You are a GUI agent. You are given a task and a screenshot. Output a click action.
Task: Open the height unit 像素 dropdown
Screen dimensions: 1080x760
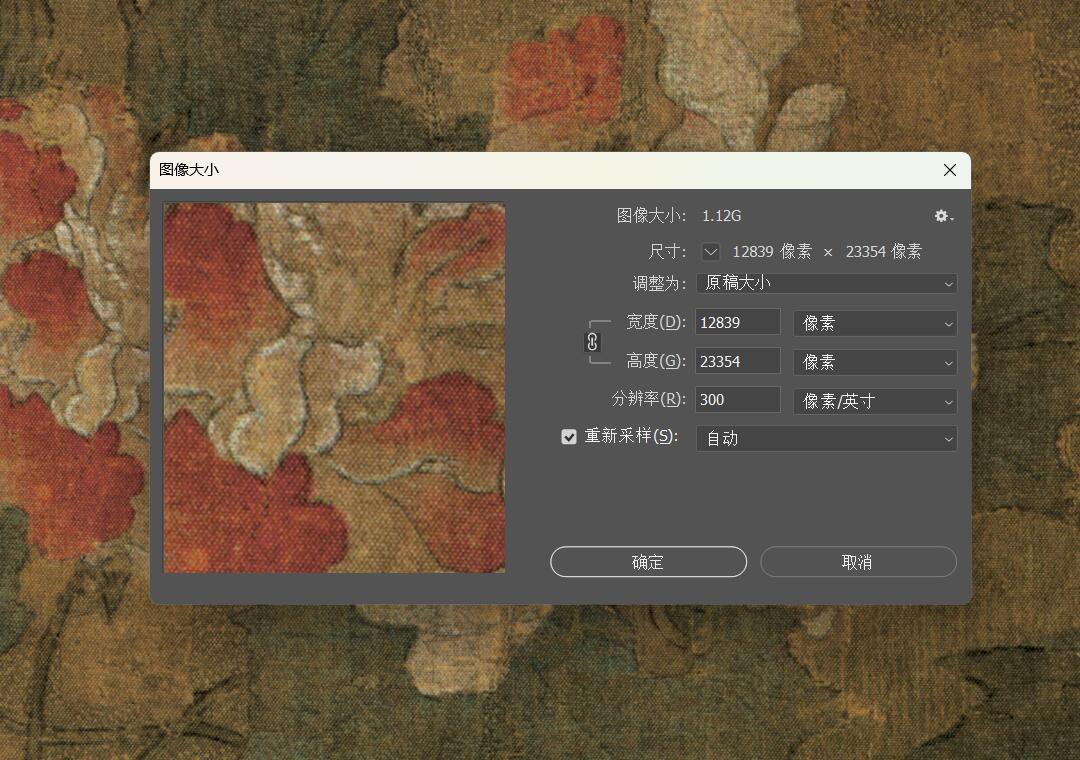tap(875, 362)
